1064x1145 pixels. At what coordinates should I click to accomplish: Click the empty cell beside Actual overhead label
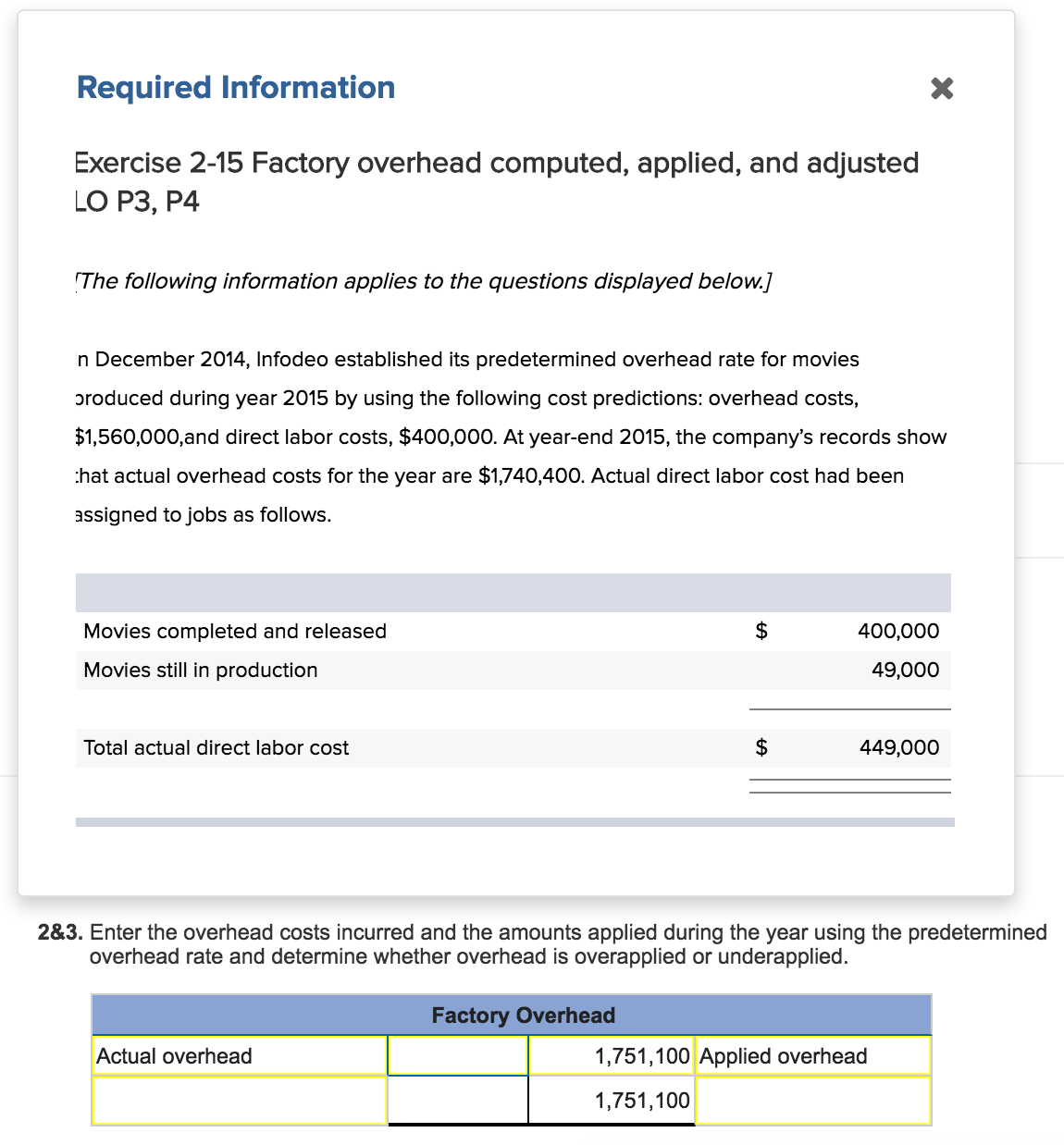(457, 1054)
